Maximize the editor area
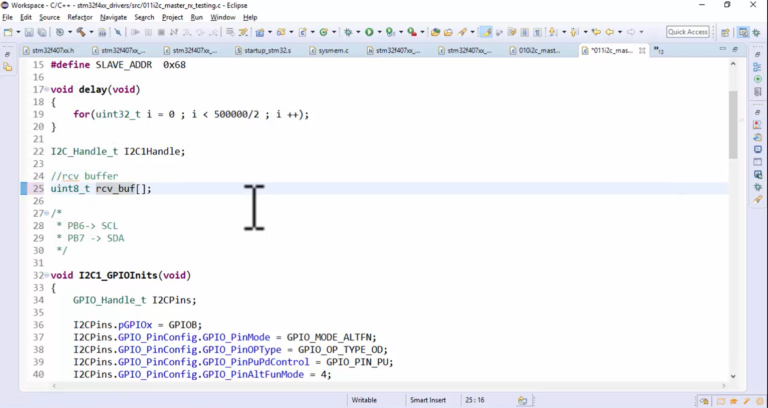 pyautogui.click(x=735, y=49)
